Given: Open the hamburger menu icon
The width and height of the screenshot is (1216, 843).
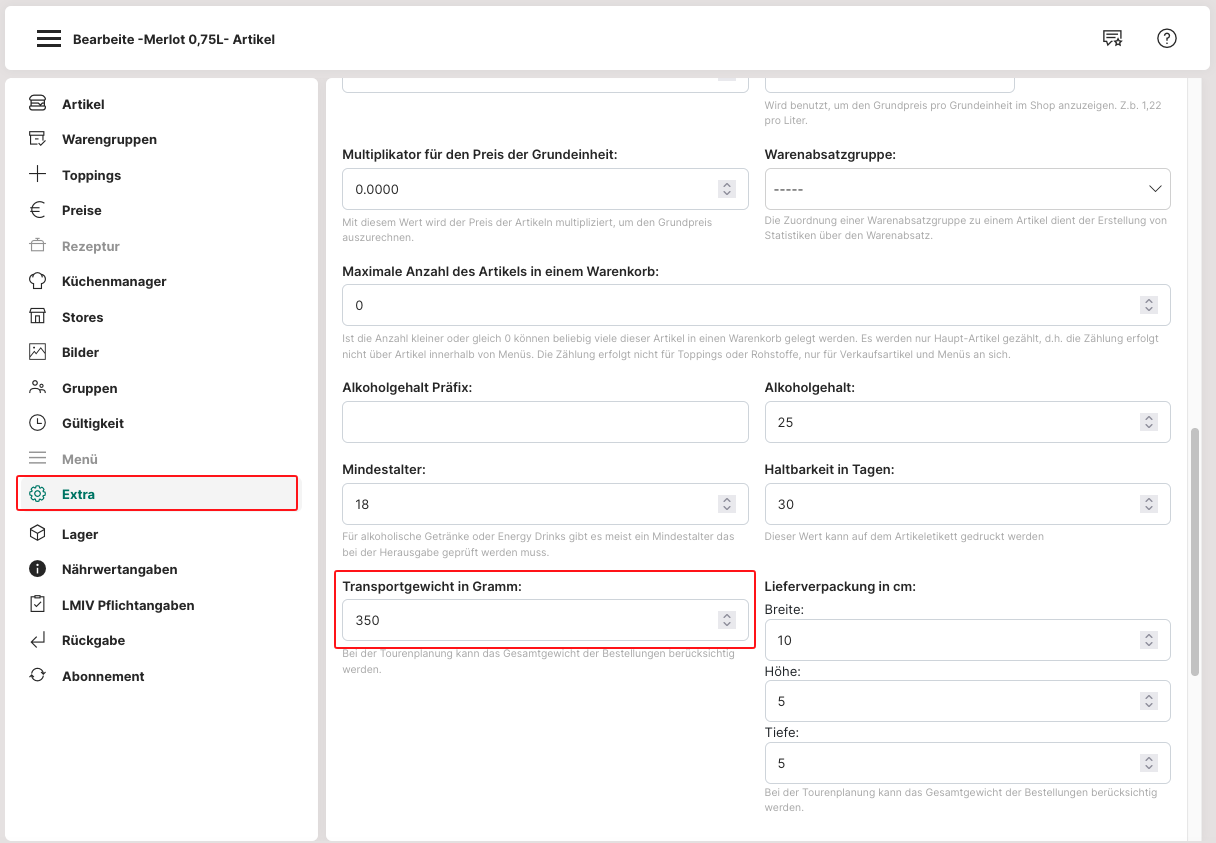Looking at the screenshot, I should (x=49, y=39).
